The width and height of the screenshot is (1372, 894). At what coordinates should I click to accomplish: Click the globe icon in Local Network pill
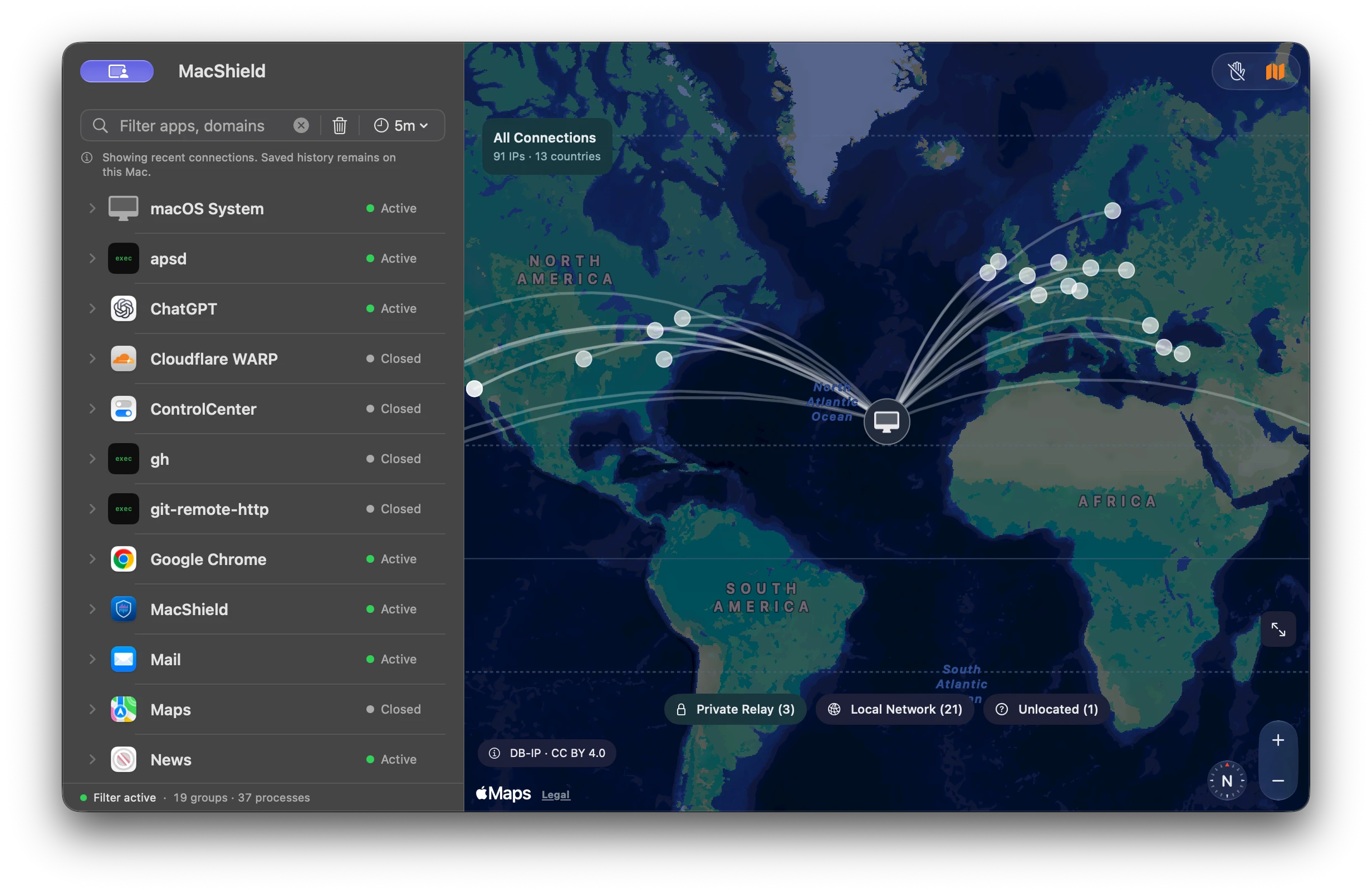[x=834, y=710]
